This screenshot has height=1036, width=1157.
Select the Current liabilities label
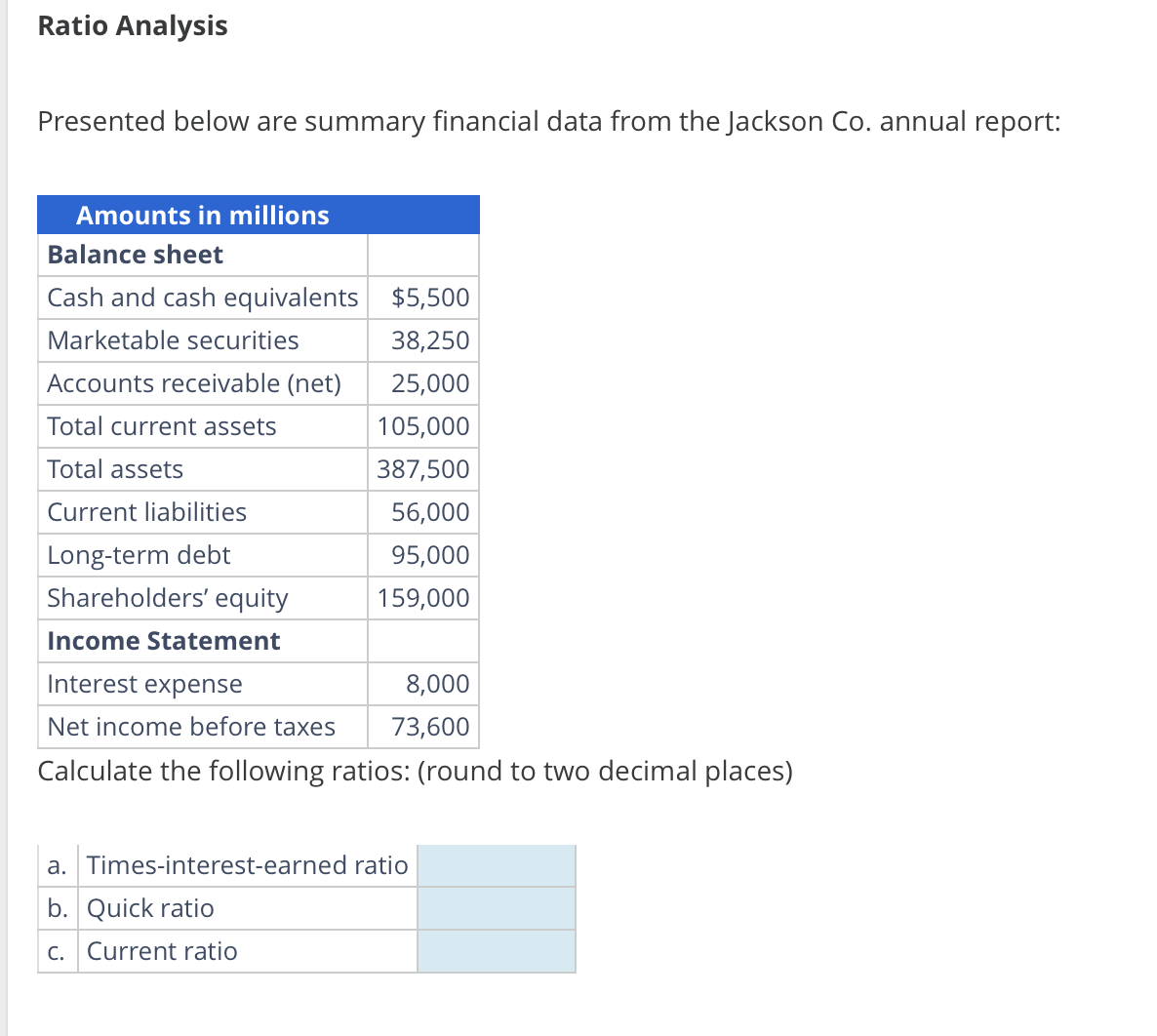coord(146,512)
